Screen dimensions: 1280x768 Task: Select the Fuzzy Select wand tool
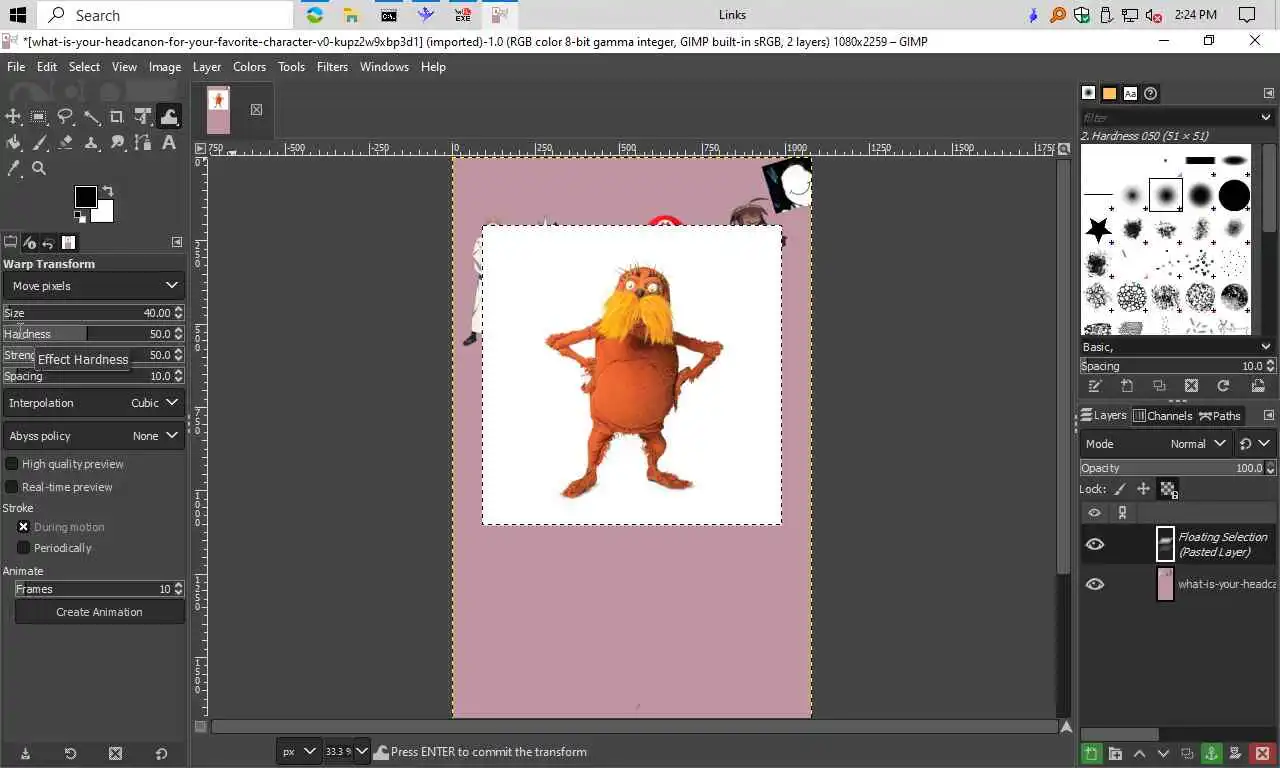[91, 117]
